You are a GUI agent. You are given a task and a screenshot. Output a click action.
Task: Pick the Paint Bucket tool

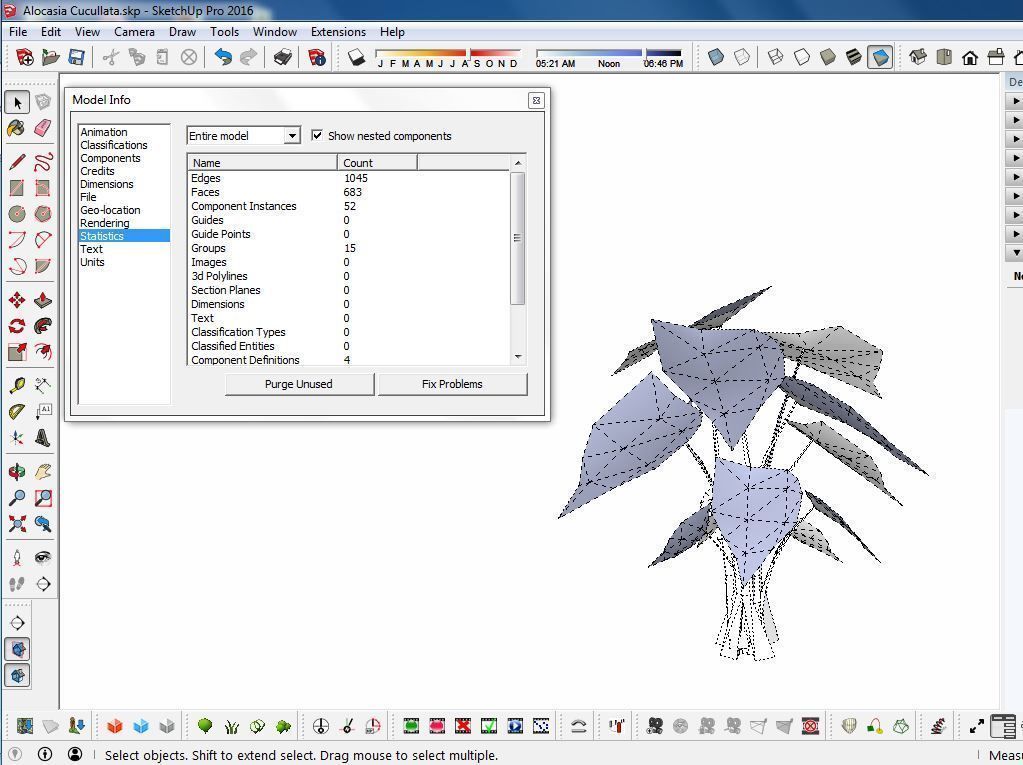tap(17, 128)
